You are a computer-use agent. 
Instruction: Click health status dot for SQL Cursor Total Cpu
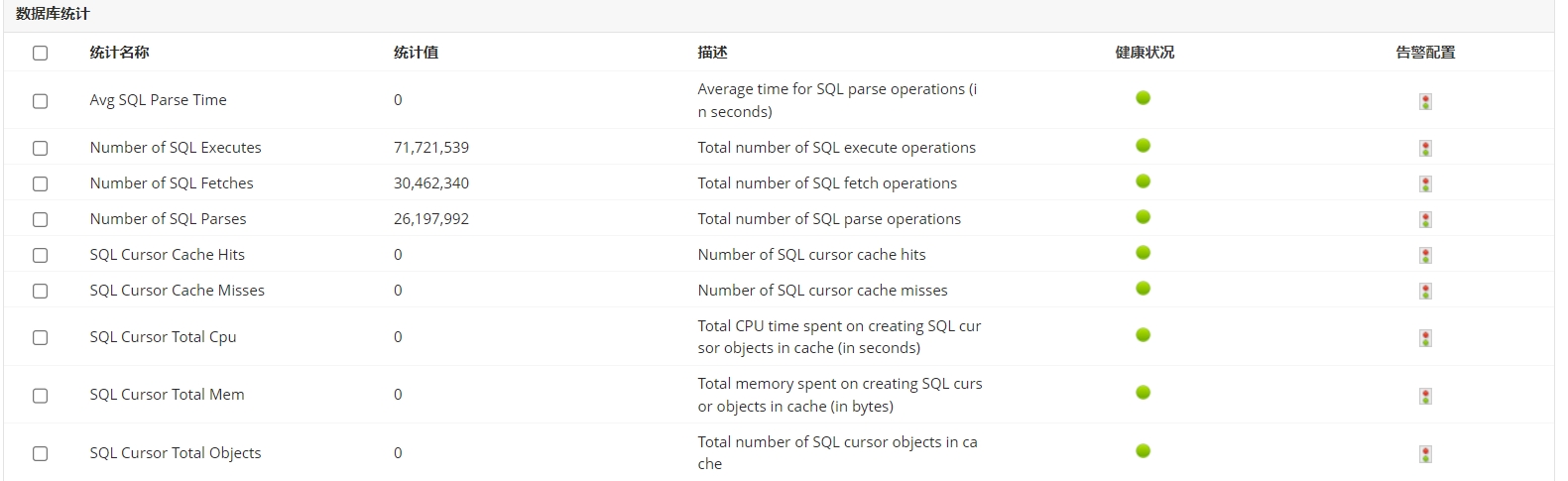pos(1143,335)
